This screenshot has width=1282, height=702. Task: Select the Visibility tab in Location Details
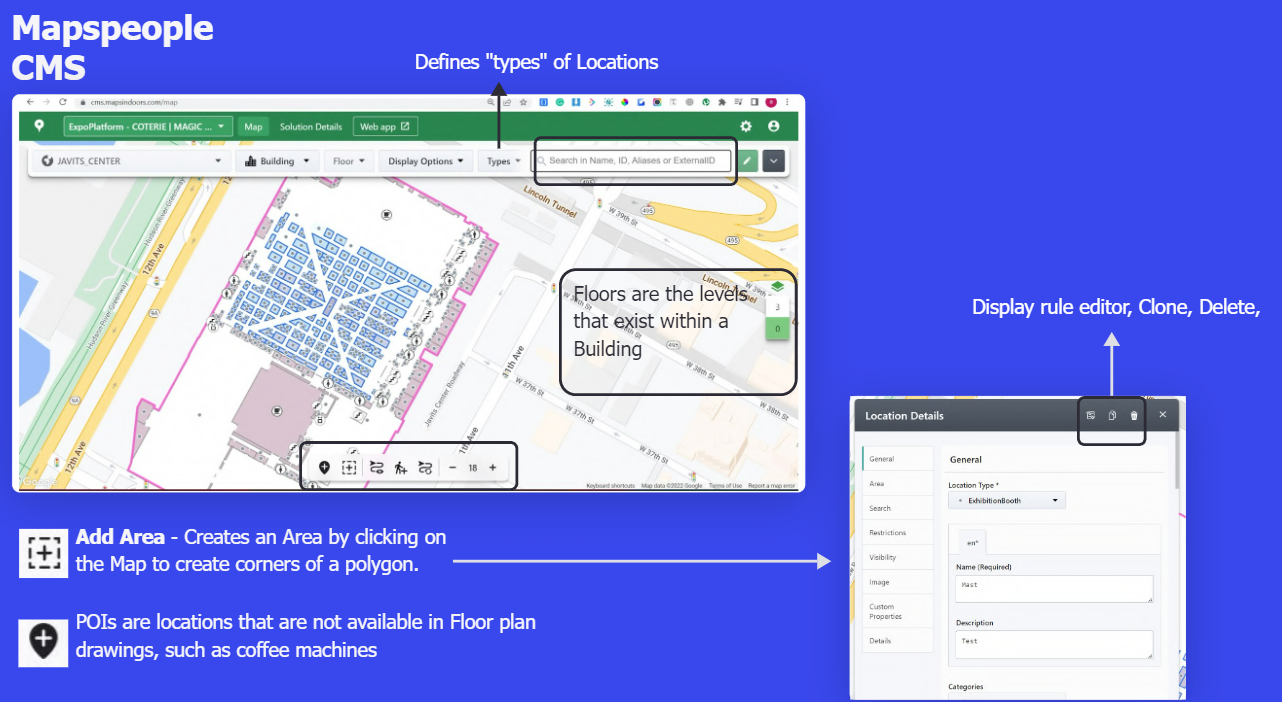pyautogui.click(x=896, y=557)
